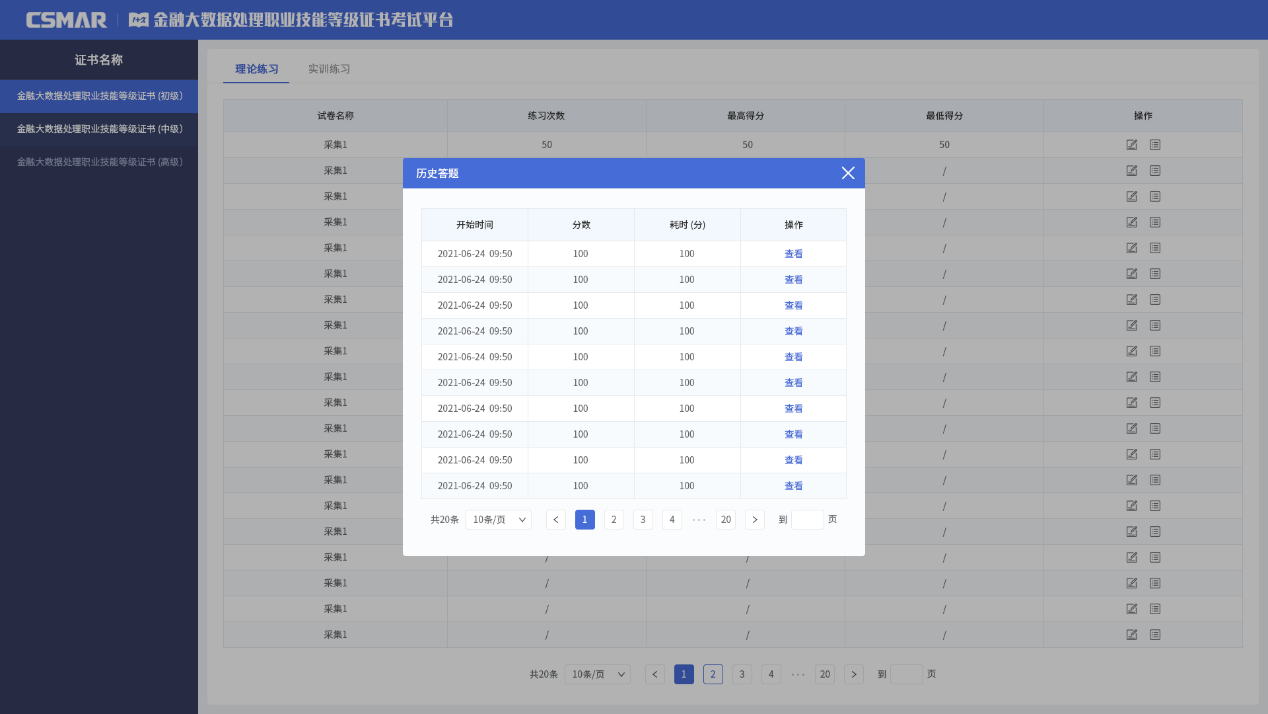
Task: Click the edit icon in the last table row
Action: [x=1132, y=634]
